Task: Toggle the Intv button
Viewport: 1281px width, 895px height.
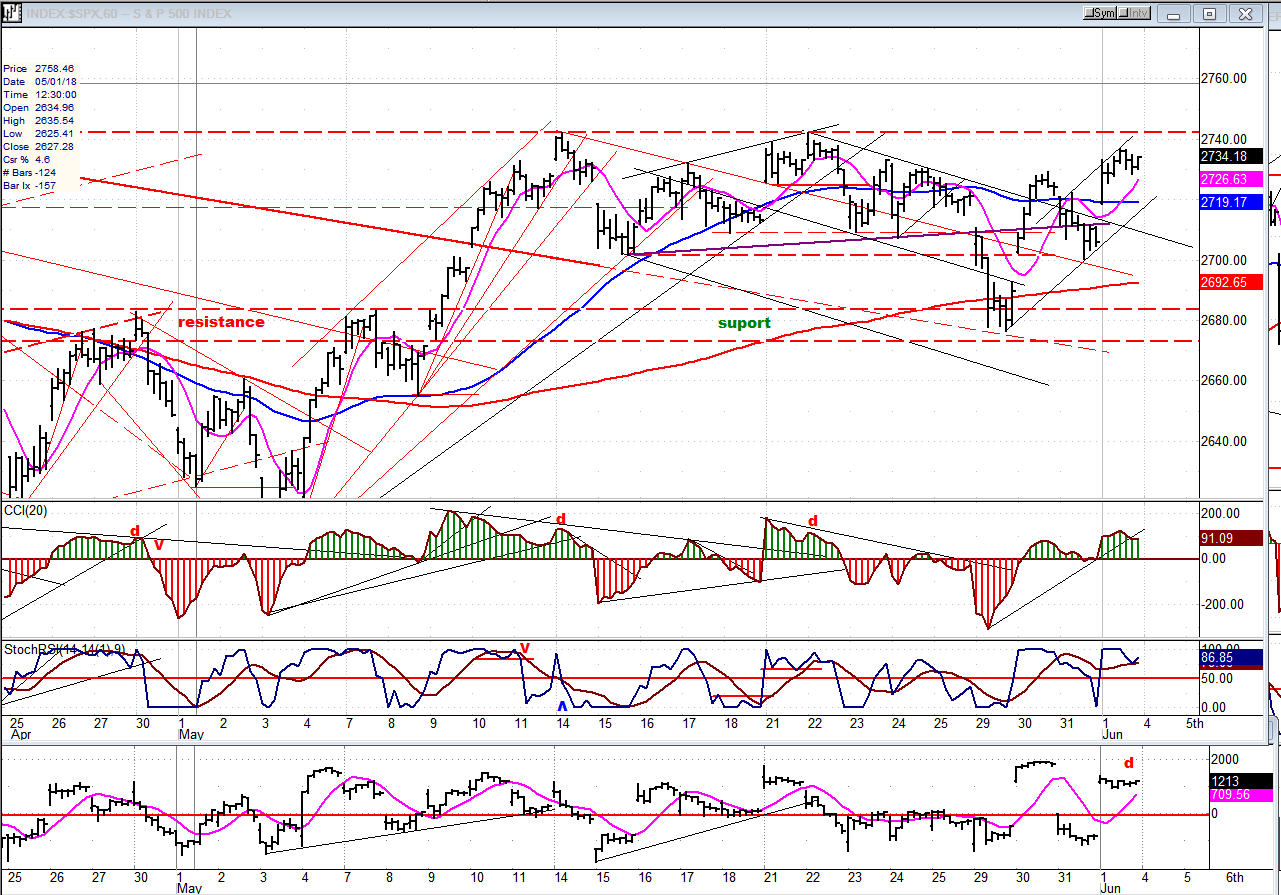Action: pyautogui.click(x=1134, y=13)
